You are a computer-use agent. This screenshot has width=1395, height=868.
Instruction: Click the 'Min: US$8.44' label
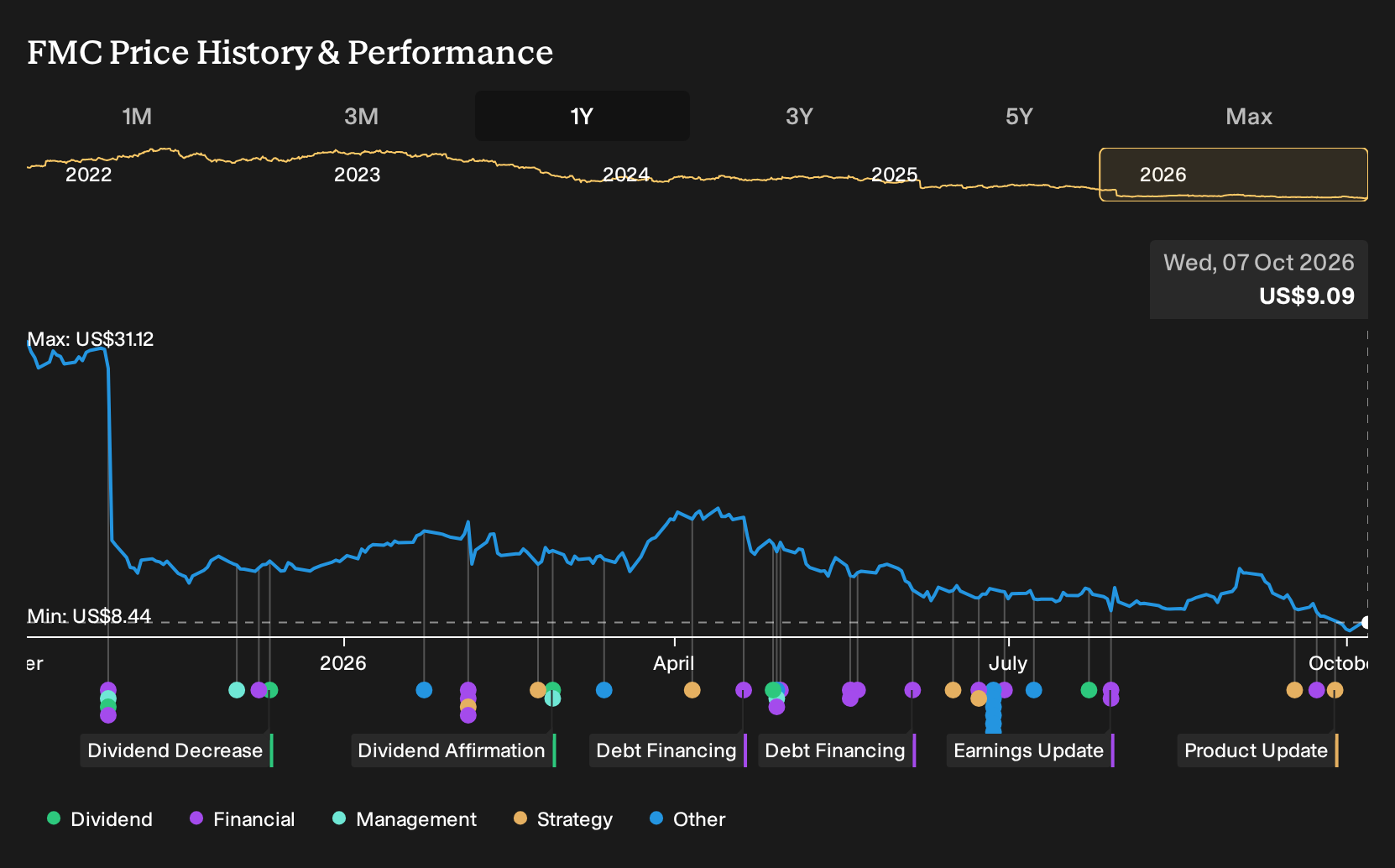(x=89, y=616)
